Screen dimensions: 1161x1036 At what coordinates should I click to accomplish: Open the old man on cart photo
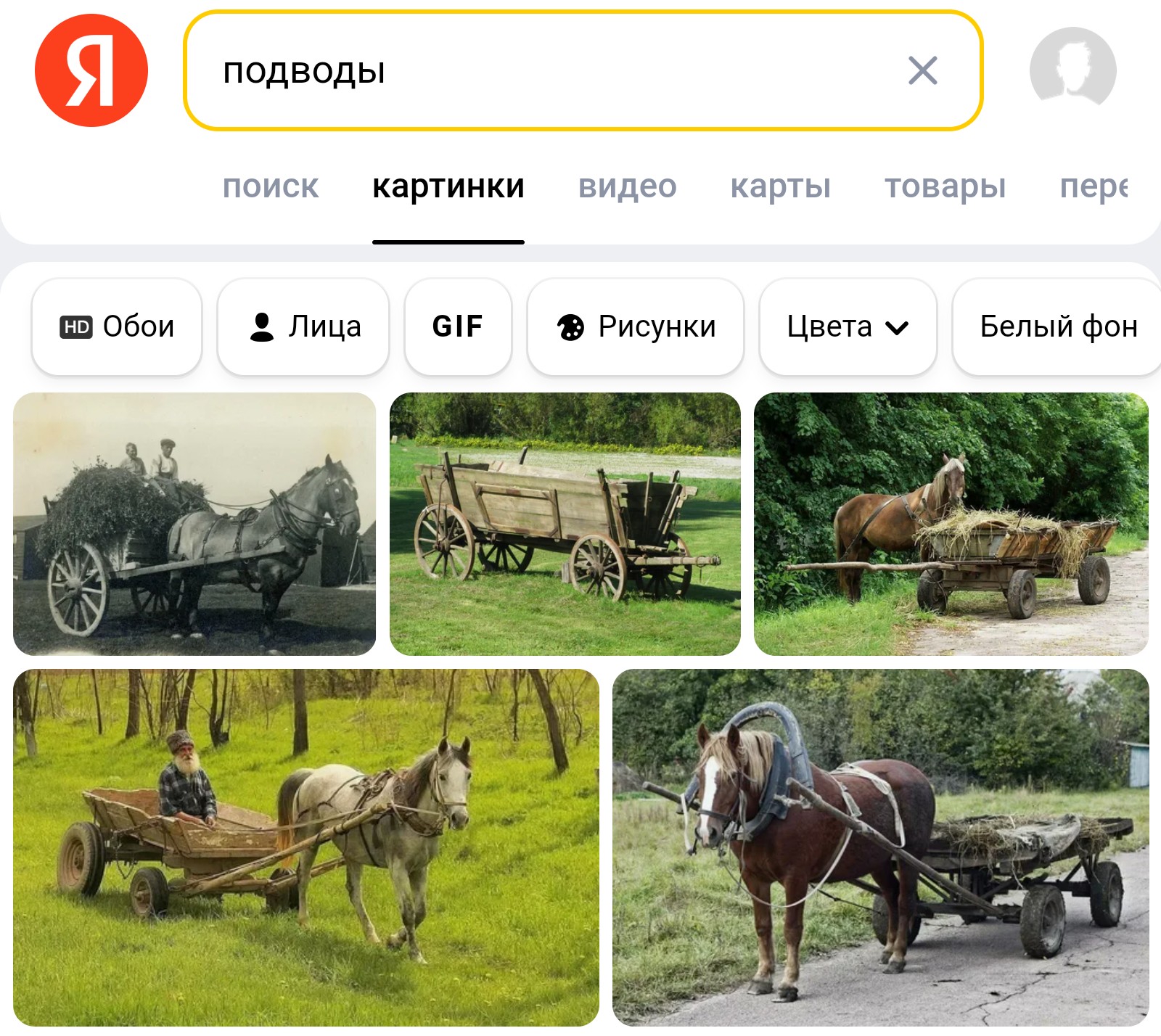[306, 847]
